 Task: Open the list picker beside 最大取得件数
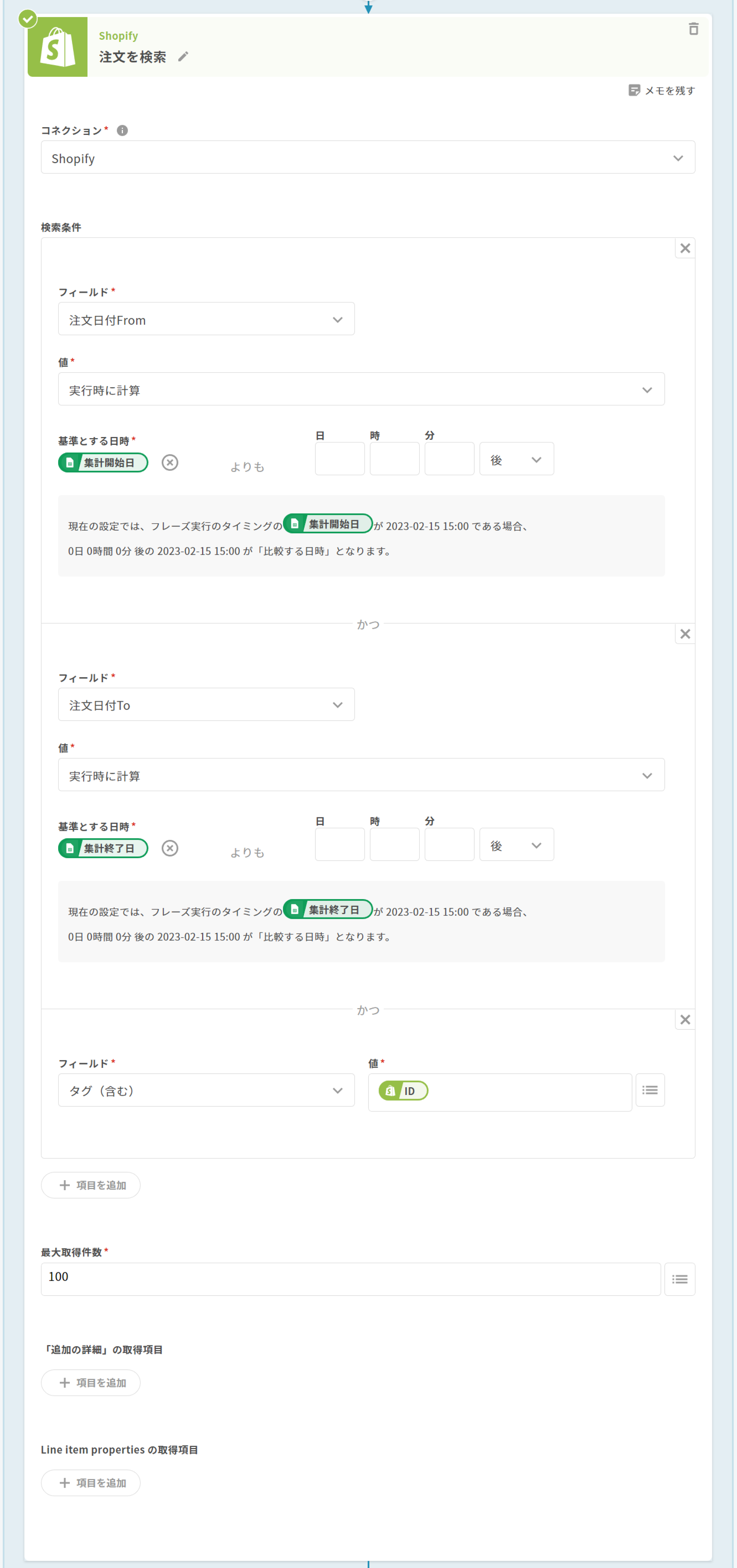point(679,1279)
